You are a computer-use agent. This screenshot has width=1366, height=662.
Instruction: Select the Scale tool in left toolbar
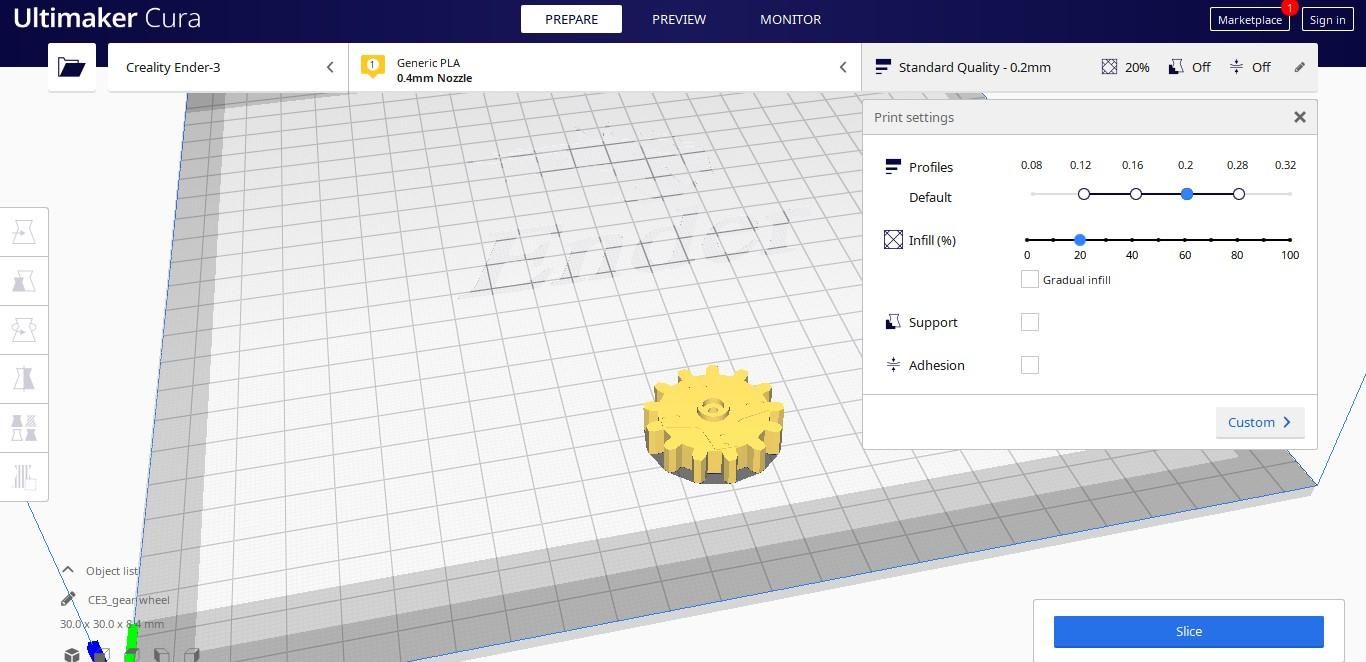tap(24, 281)
